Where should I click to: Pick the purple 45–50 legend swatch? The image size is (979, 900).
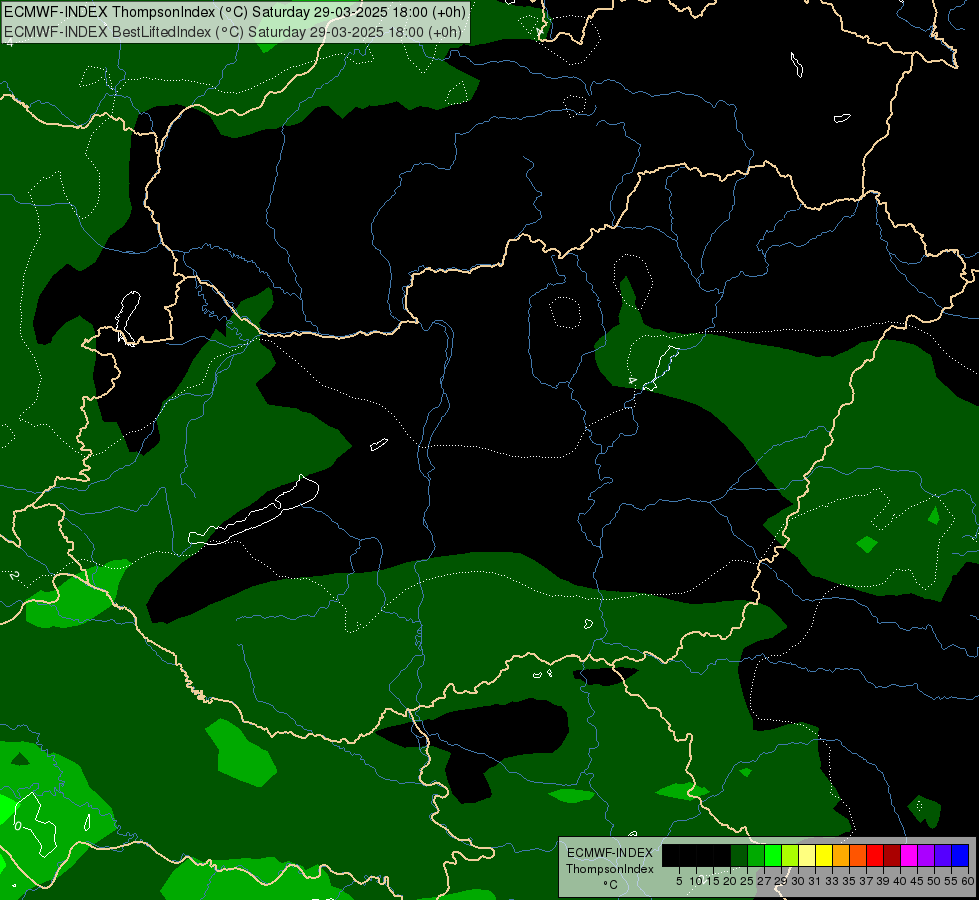tap(926, 855)
